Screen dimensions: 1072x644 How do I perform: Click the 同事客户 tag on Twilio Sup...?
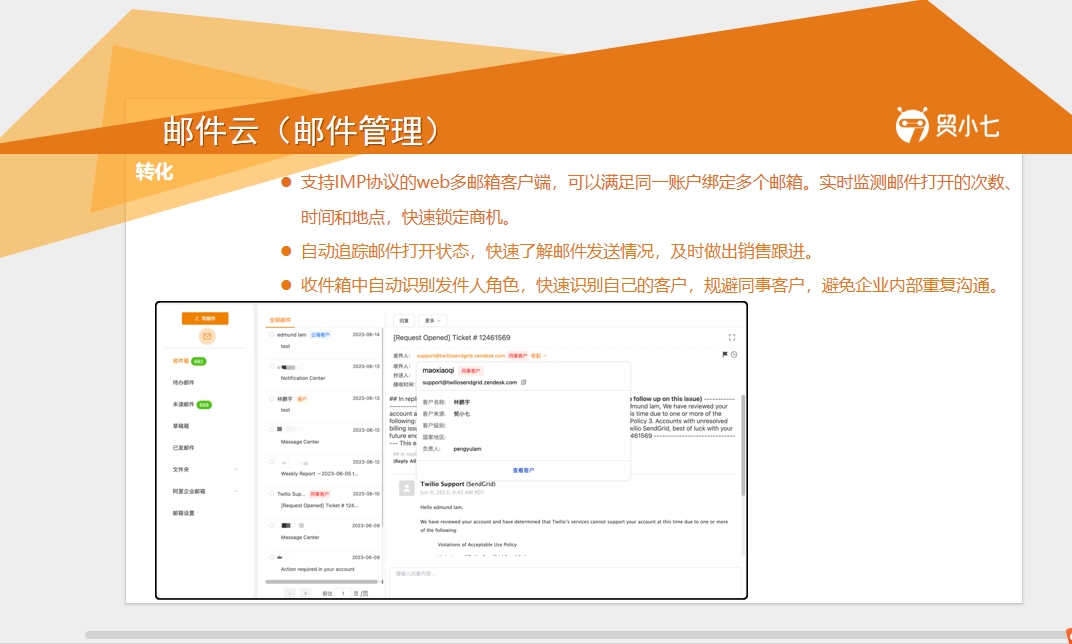[x=319, y=494]
